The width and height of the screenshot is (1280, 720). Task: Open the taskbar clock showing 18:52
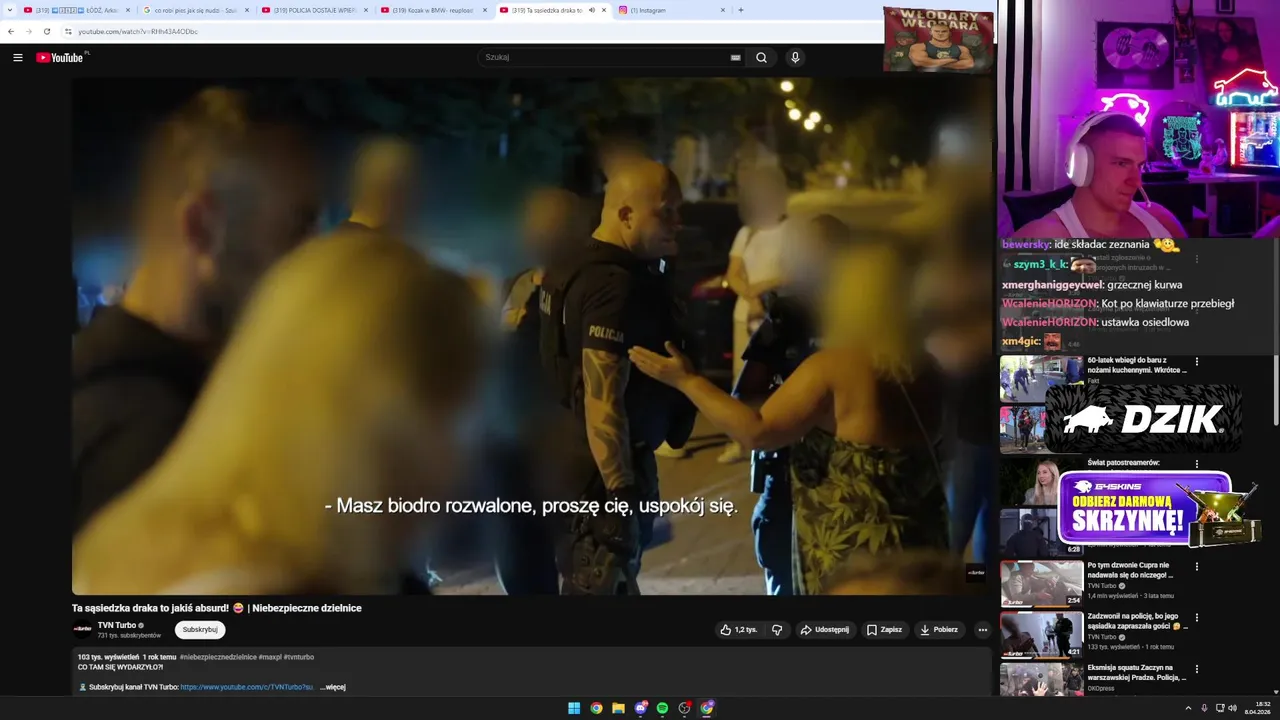click(x=1257, y=708)
